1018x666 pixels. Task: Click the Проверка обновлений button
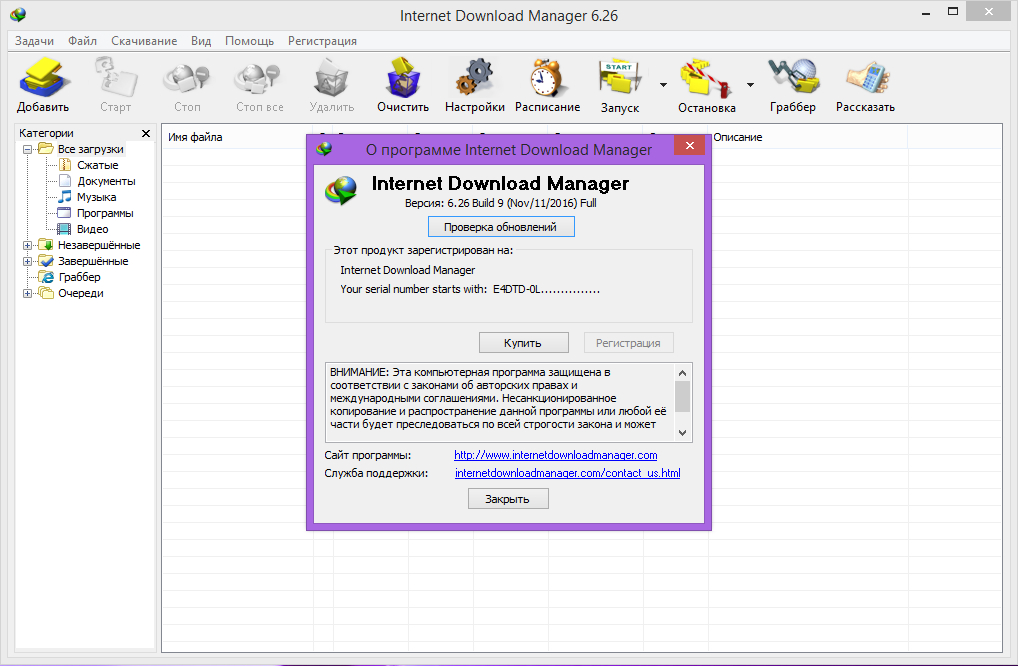click(501, 227)
